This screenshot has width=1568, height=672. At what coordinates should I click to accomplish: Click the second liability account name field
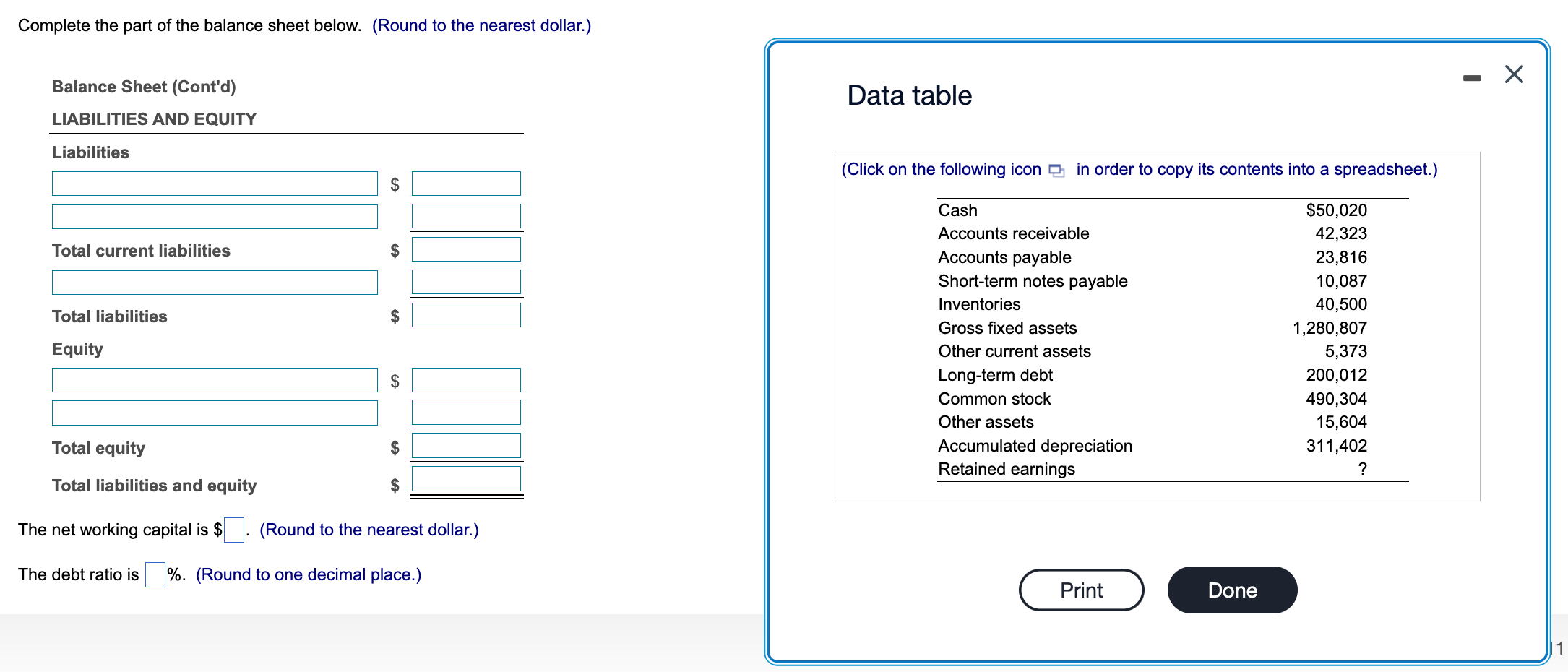click(215, 216)
